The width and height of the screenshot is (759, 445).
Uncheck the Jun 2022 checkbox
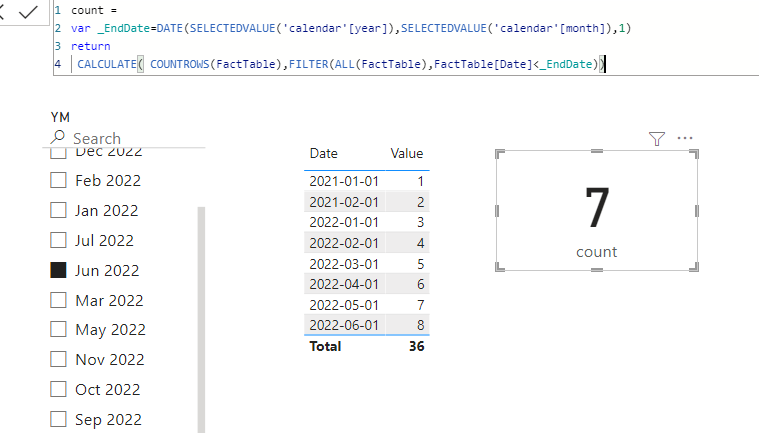58,270
